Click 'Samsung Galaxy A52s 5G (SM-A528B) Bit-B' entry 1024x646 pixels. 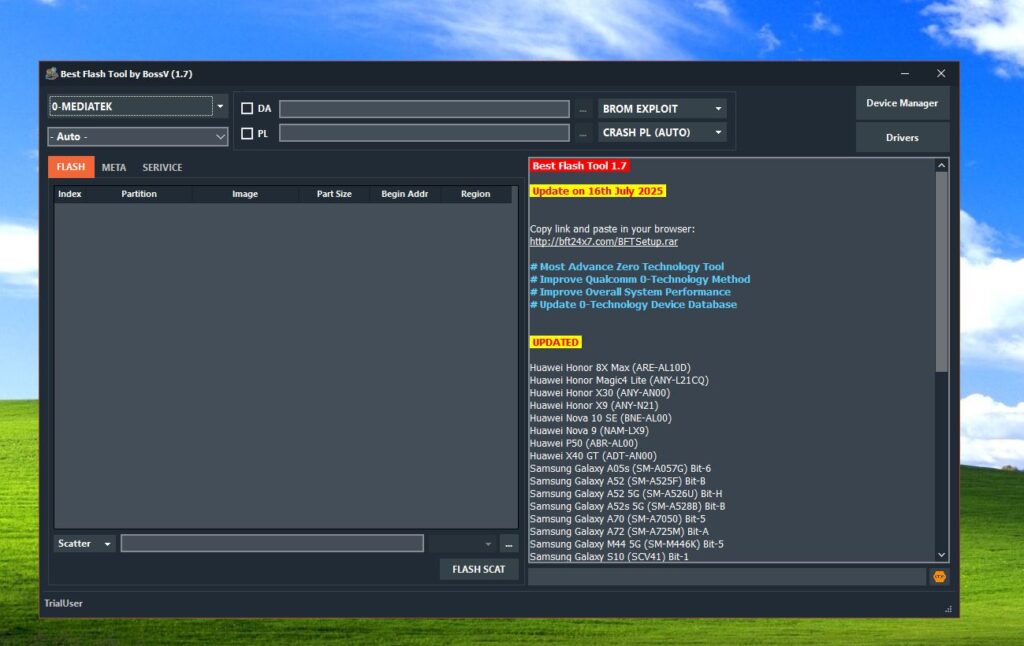(628, 506)
